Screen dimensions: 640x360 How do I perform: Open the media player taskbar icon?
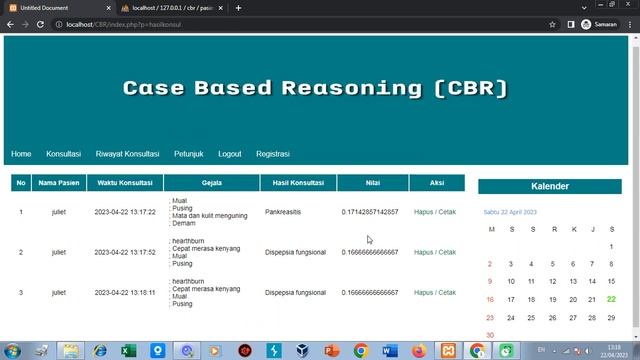(x=216, y=351)
